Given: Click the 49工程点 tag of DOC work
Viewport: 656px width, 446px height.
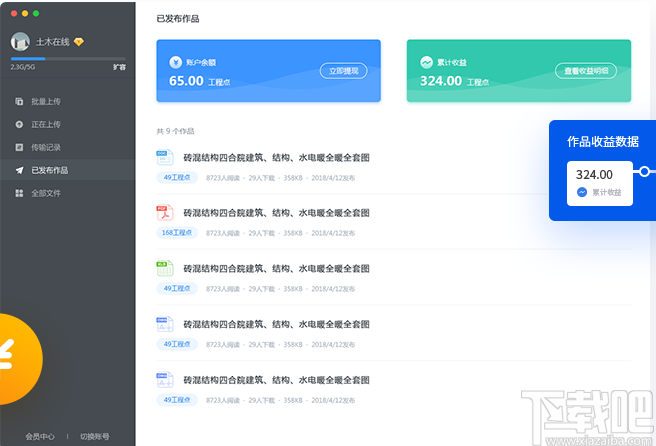Looking at the screenshot, I should pyautogui.click(x=177, y=177).
